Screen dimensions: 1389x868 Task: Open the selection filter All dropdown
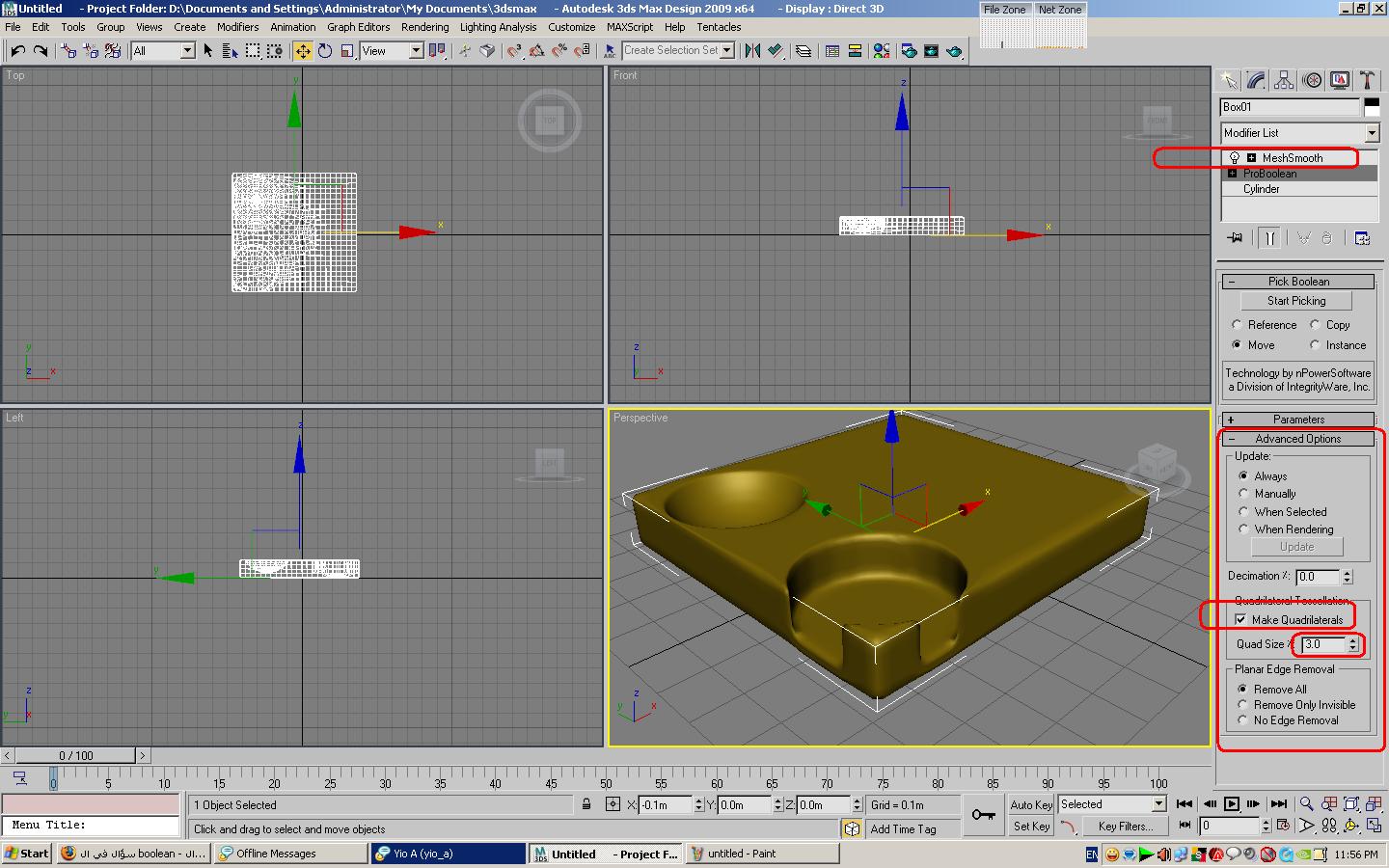163,50
